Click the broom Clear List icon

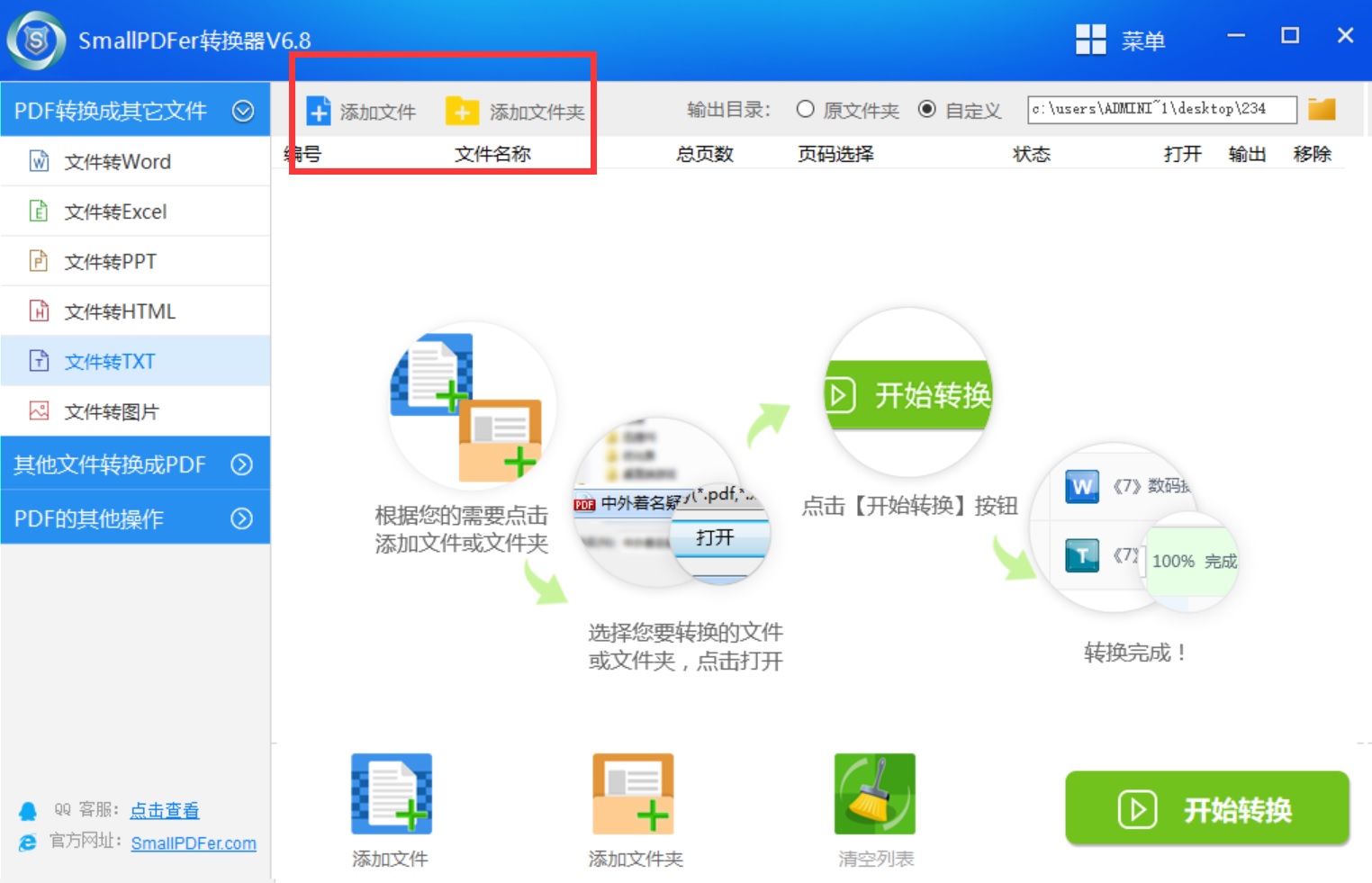874,794
